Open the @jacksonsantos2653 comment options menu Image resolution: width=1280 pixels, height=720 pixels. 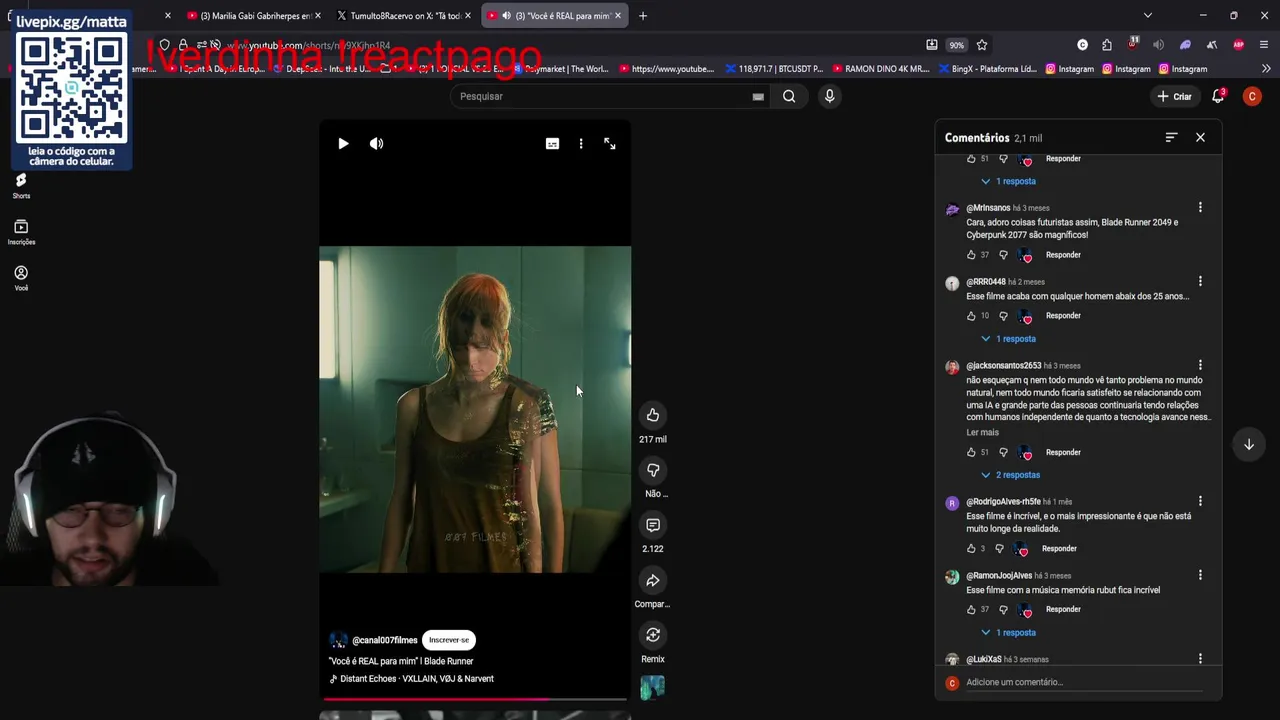(1200, 366)
